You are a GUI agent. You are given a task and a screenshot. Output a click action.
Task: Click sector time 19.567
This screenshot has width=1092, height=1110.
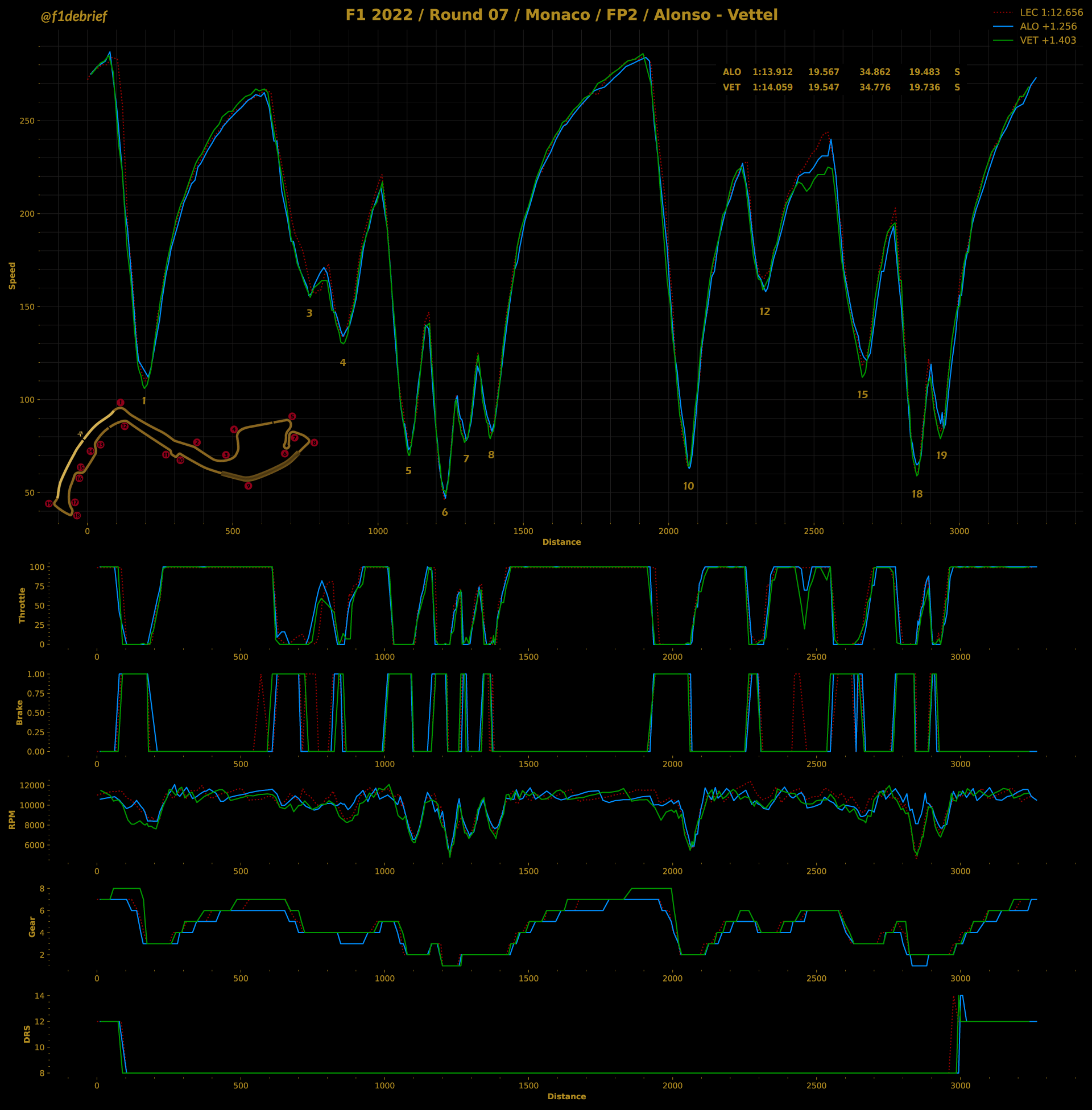point(824,72)
